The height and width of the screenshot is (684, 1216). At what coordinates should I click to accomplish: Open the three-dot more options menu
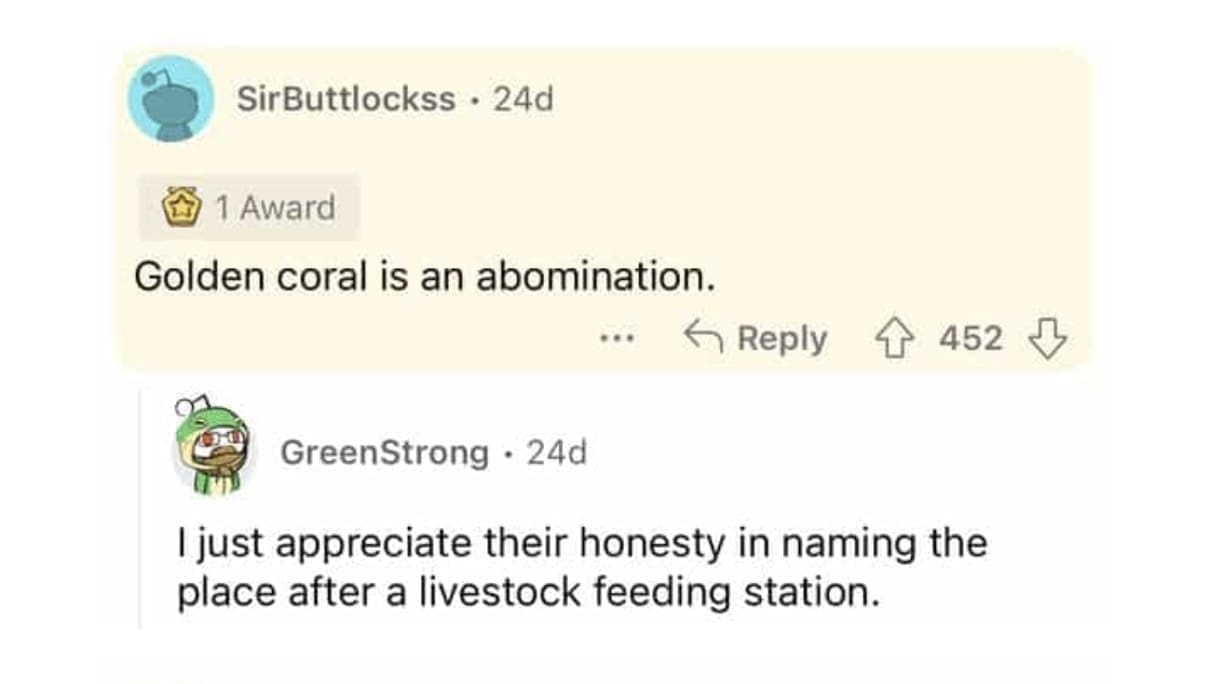[618, 339]
